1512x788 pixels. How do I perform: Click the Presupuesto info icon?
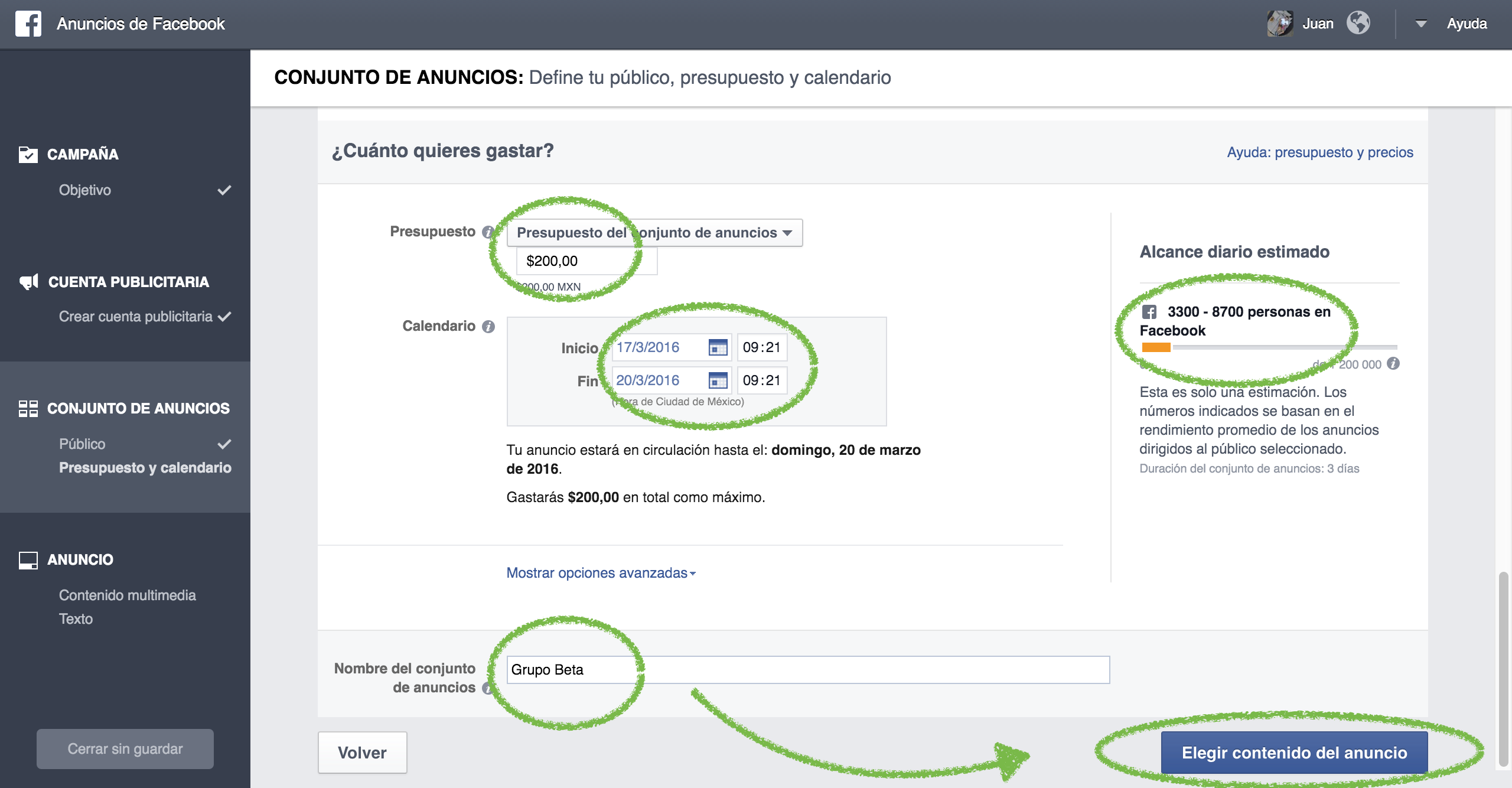coord(488,232)
